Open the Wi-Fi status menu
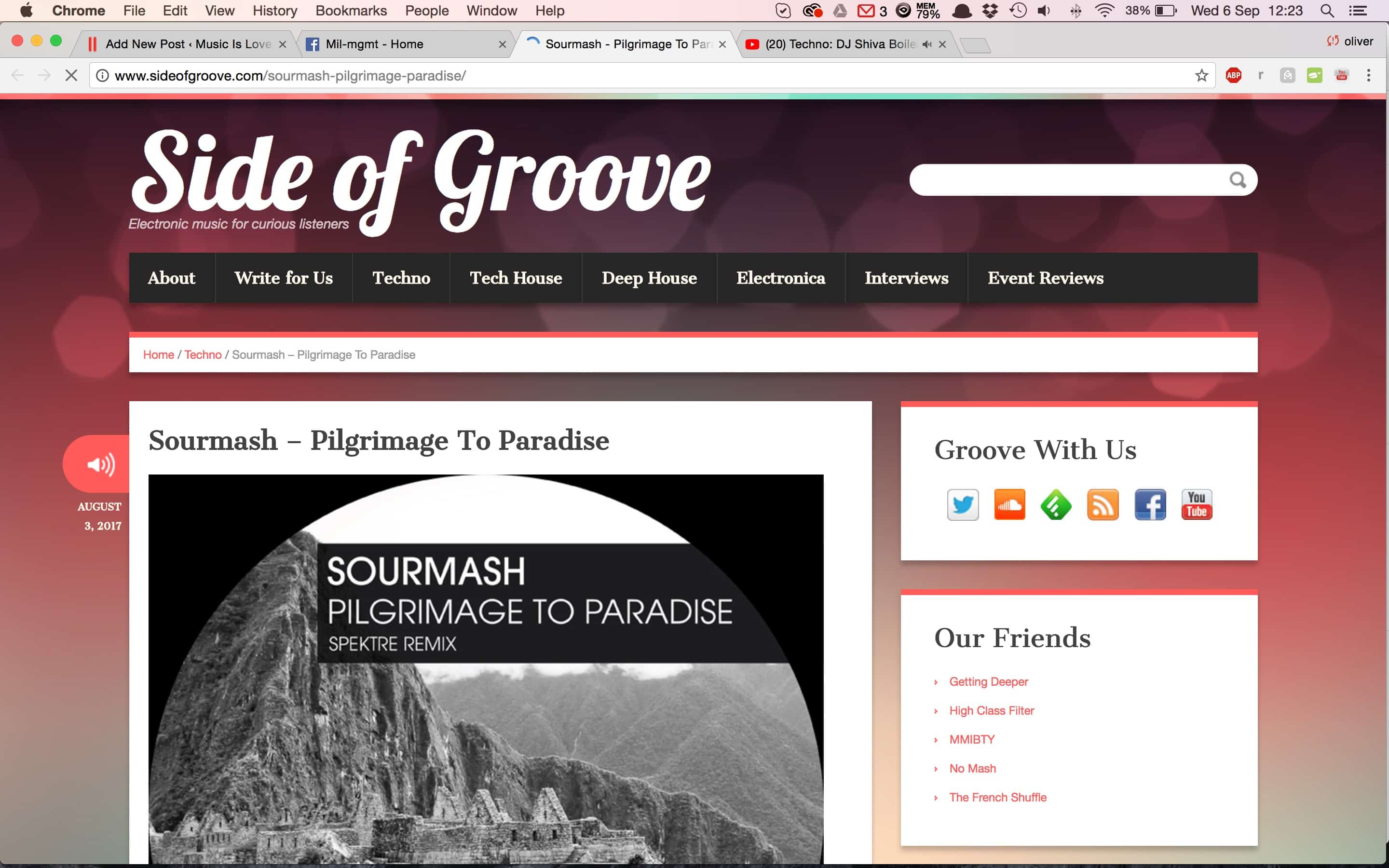Viewport: 1389px width, 868px height. [1104, 10]
